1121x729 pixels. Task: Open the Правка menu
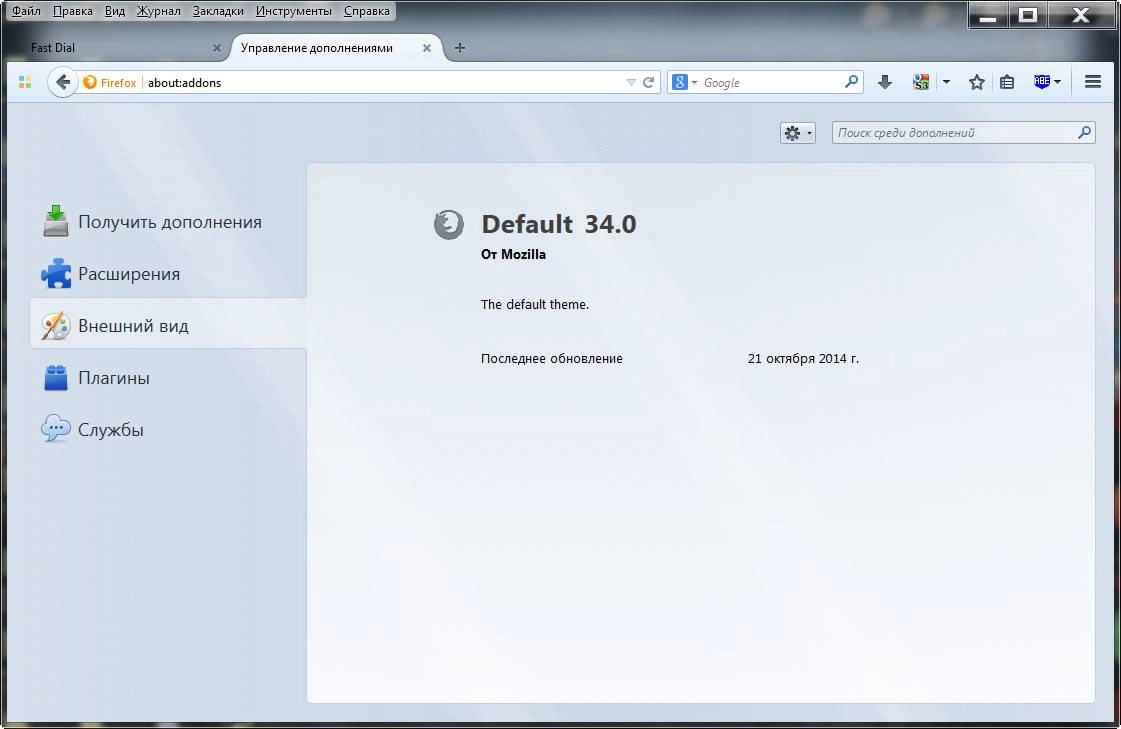[72, 11]
